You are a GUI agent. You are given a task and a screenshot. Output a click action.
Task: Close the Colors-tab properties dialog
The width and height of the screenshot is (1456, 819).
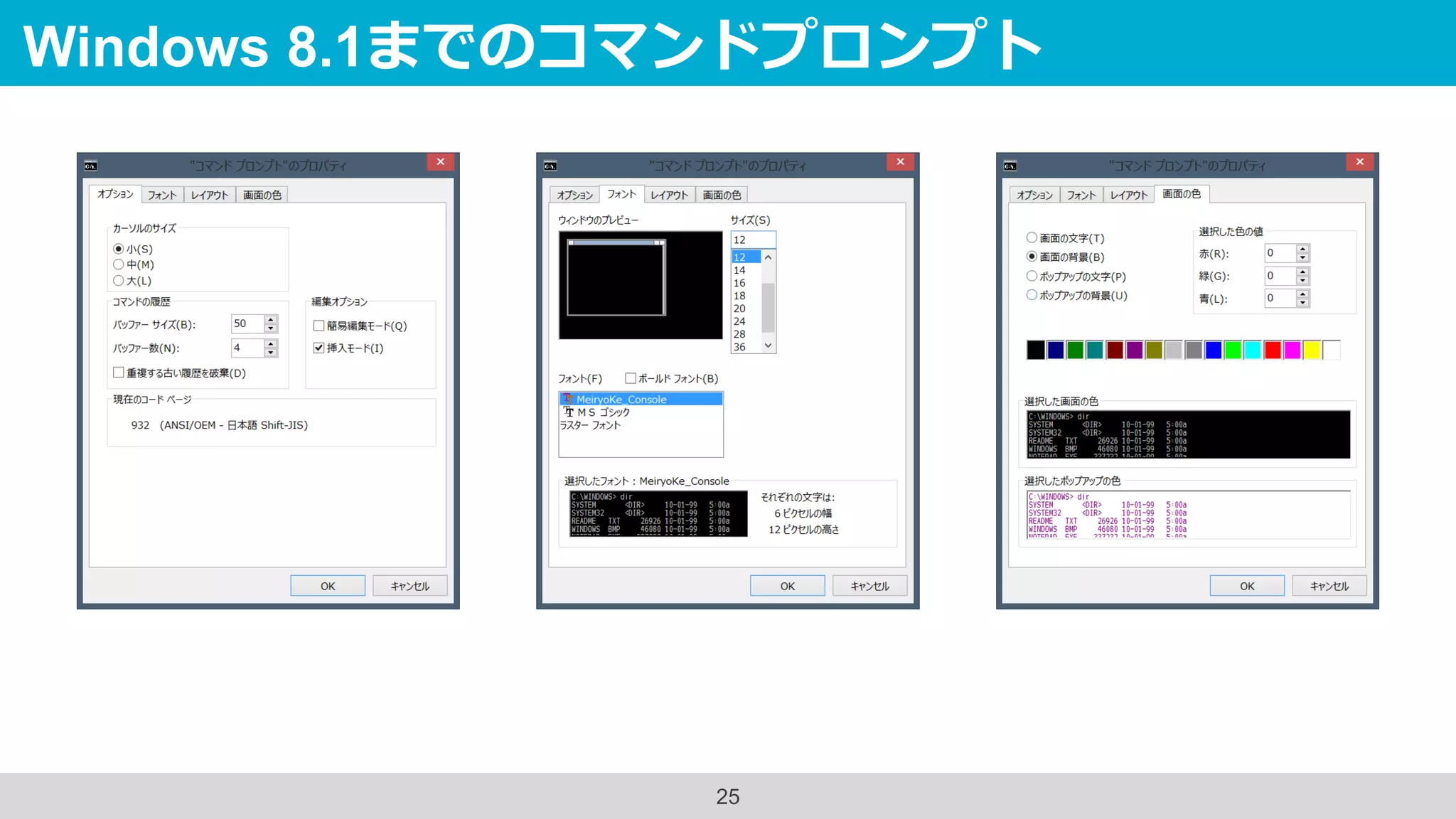coord(1360,162)
